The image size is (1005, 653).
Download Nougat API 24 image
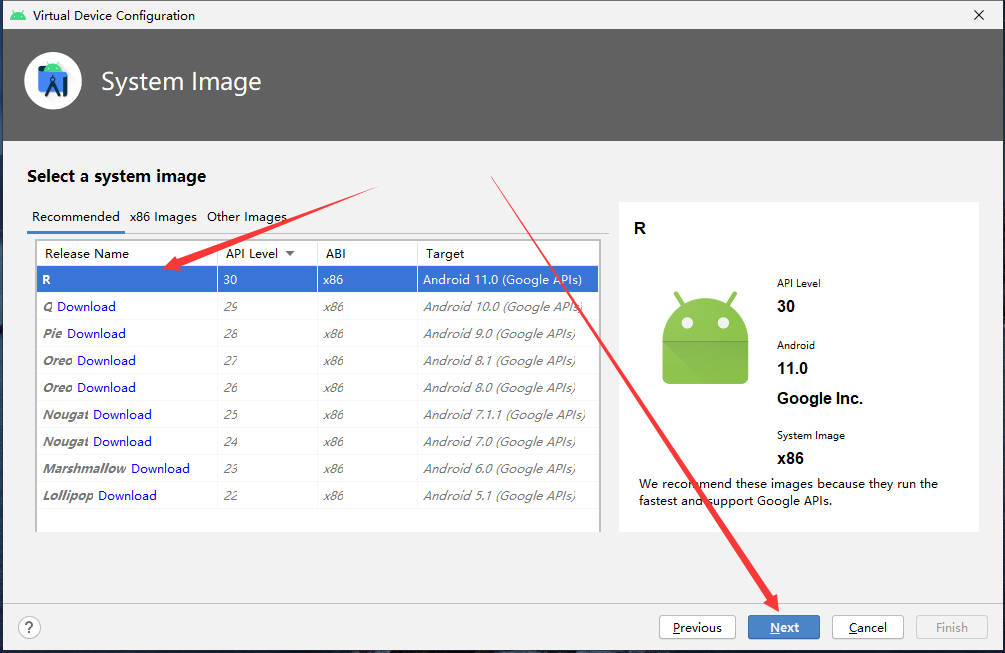click(x=122, y=441)
